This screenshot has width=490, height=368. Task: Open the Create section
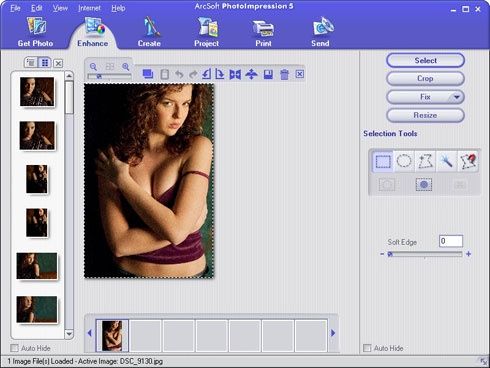(x=149, y=32)
